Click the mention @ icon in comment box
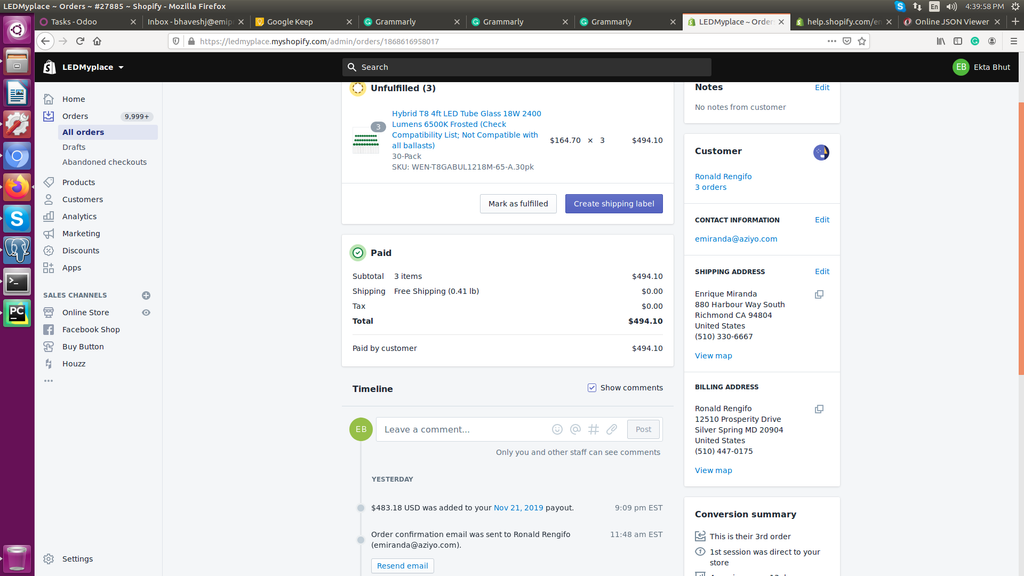This screenshot has width=1024, height=576. pyautogui.click(x=575, y=429)
